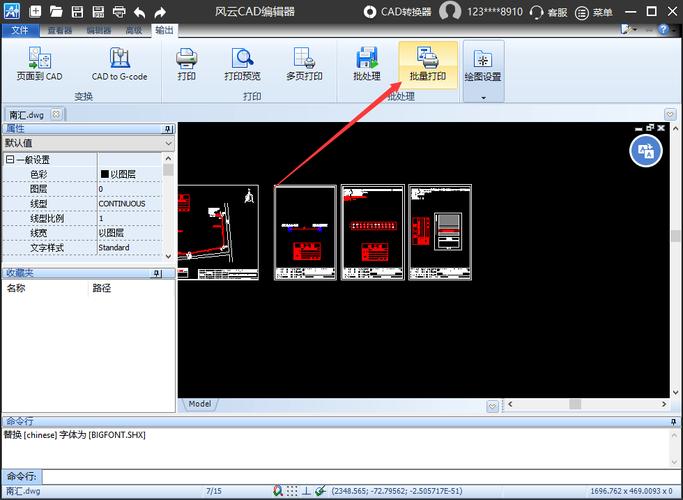Viewport: 683px width, 500px height.
Task: Expand the 绘图设置 dropdown
Action: point(483,98)
